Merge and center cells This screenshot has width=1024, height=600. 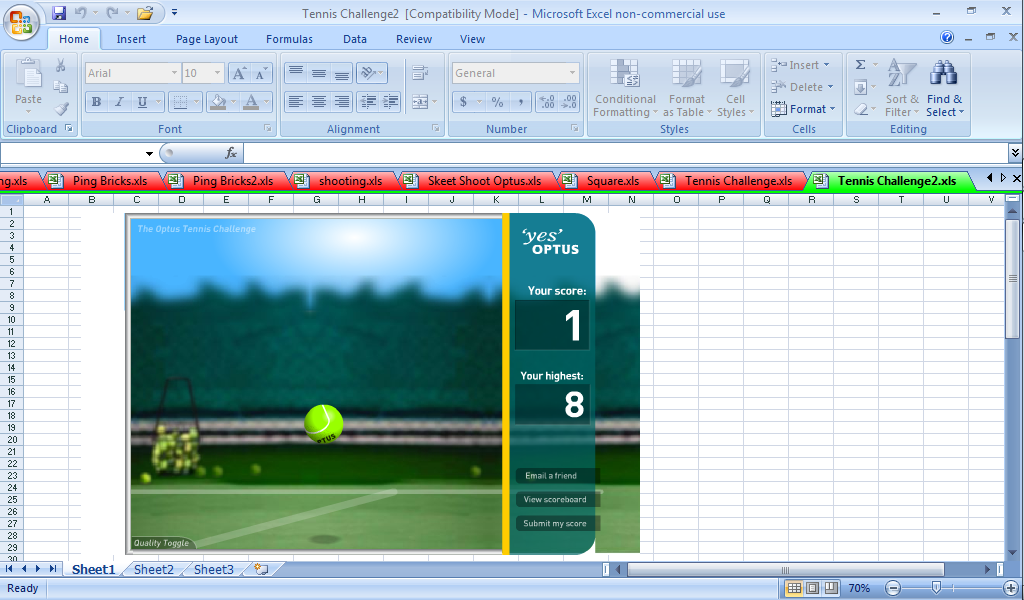[x=421, y=102]
